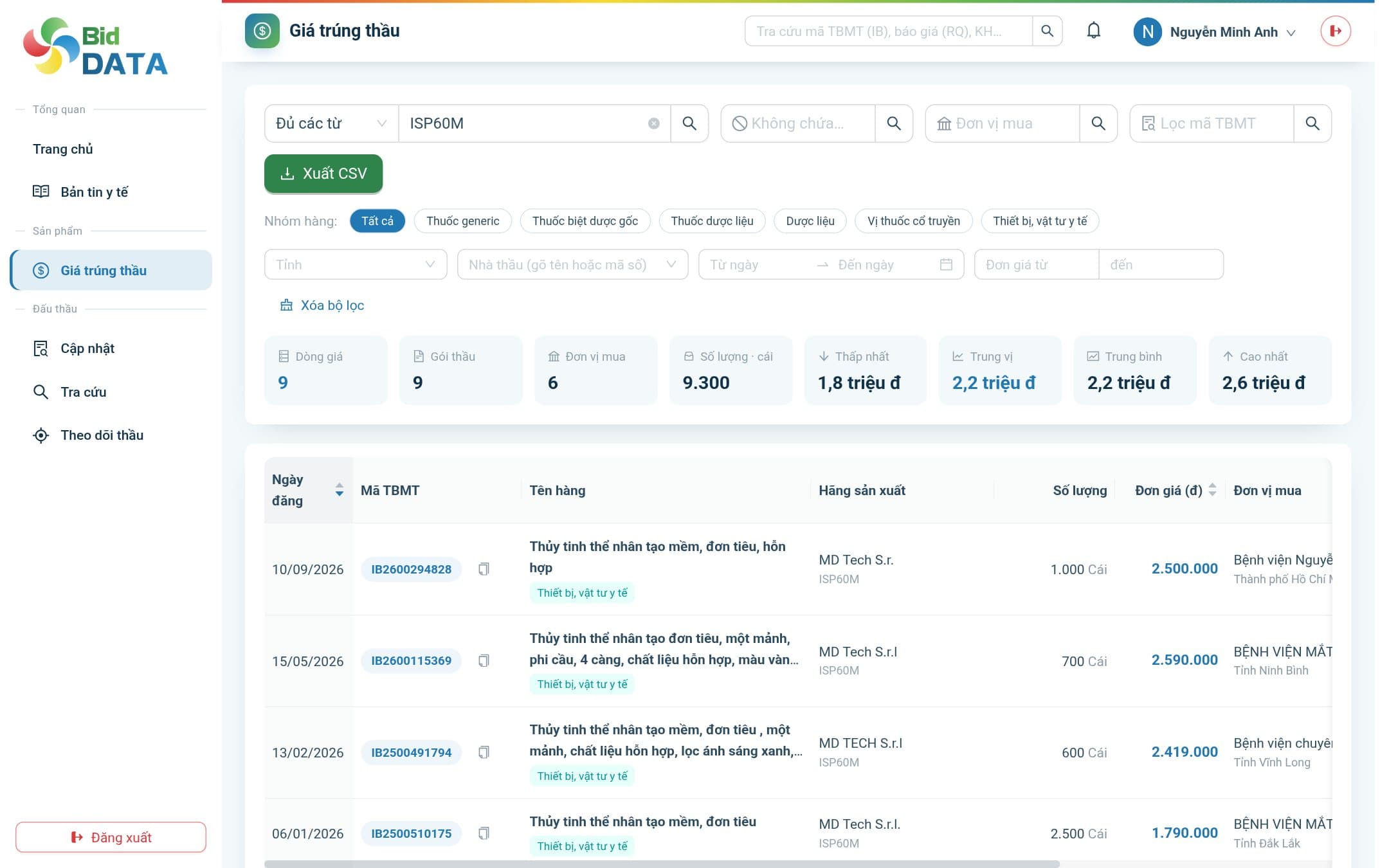
Task: Open bid link IB2500510175
Action: click(412, 833)
